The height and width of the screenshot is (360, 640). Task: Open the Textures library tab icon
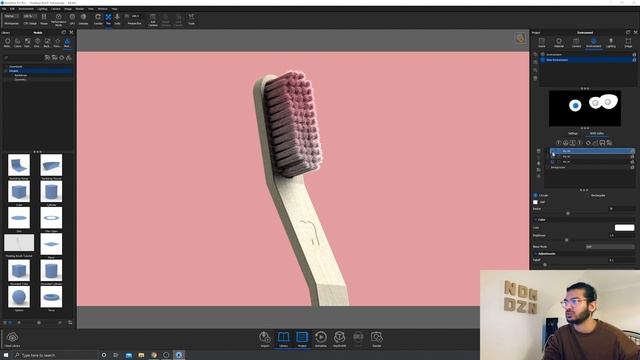(27, 42)
